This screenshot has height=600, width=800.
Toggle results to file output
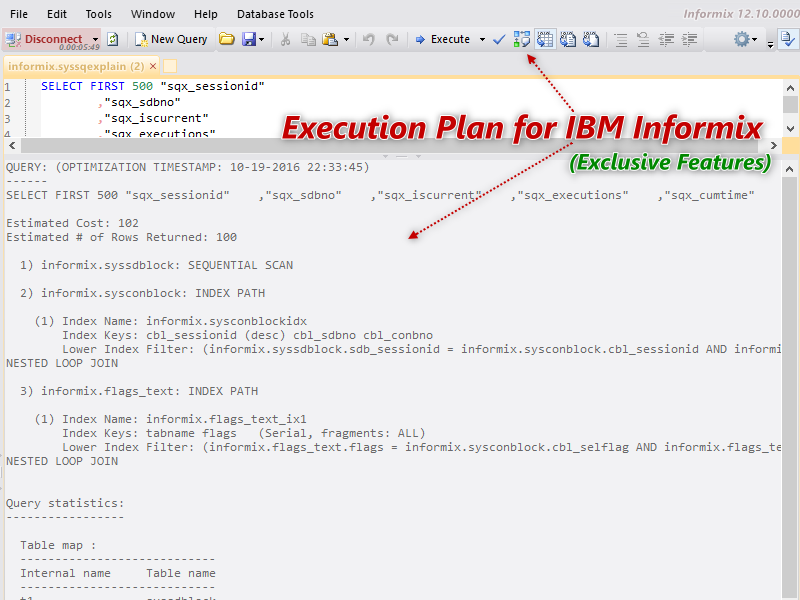pos(591,39)
